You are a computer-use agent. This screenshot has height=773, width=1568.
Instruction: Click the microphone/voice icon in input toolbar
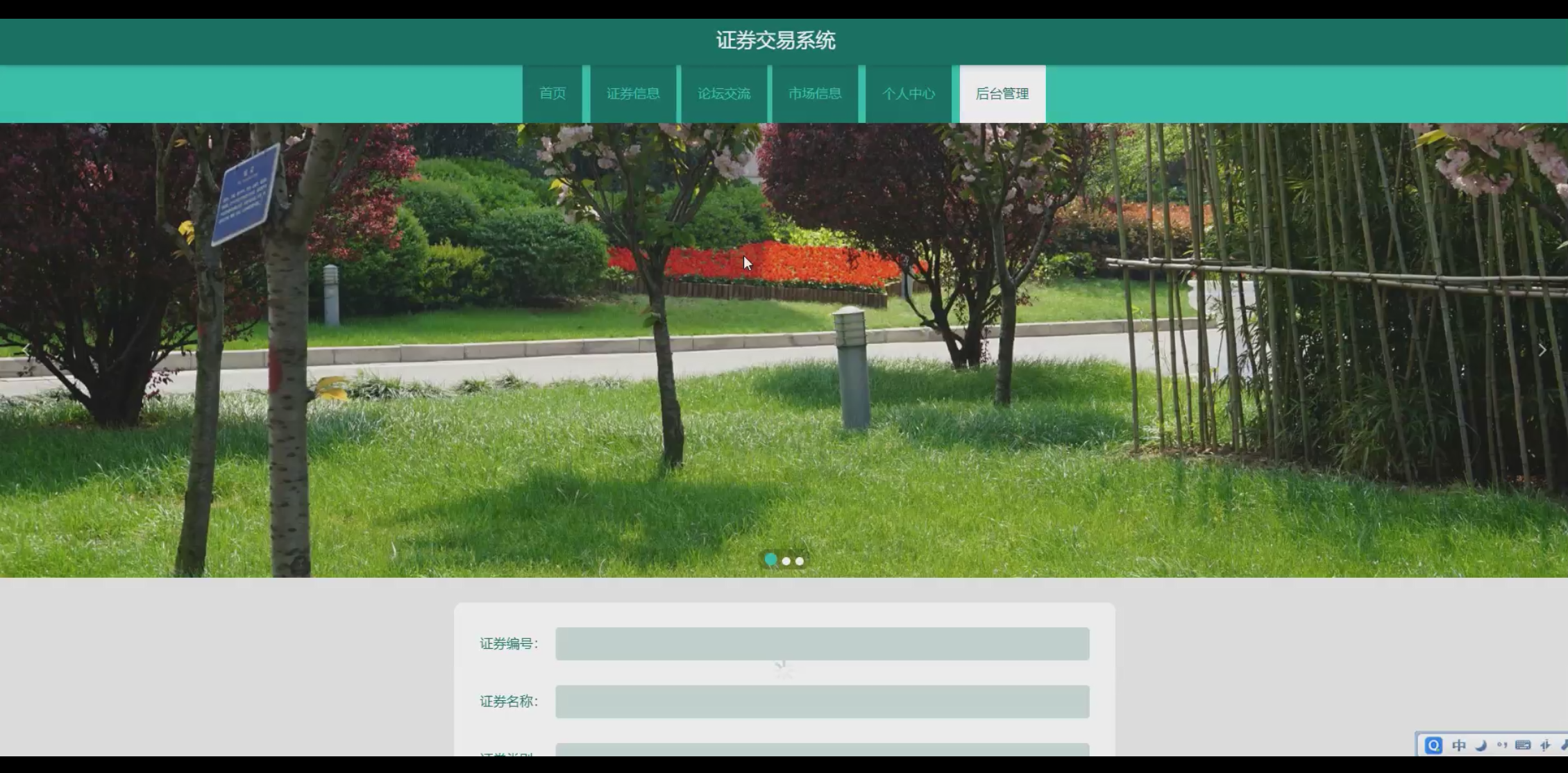(x=1546, y=745)
